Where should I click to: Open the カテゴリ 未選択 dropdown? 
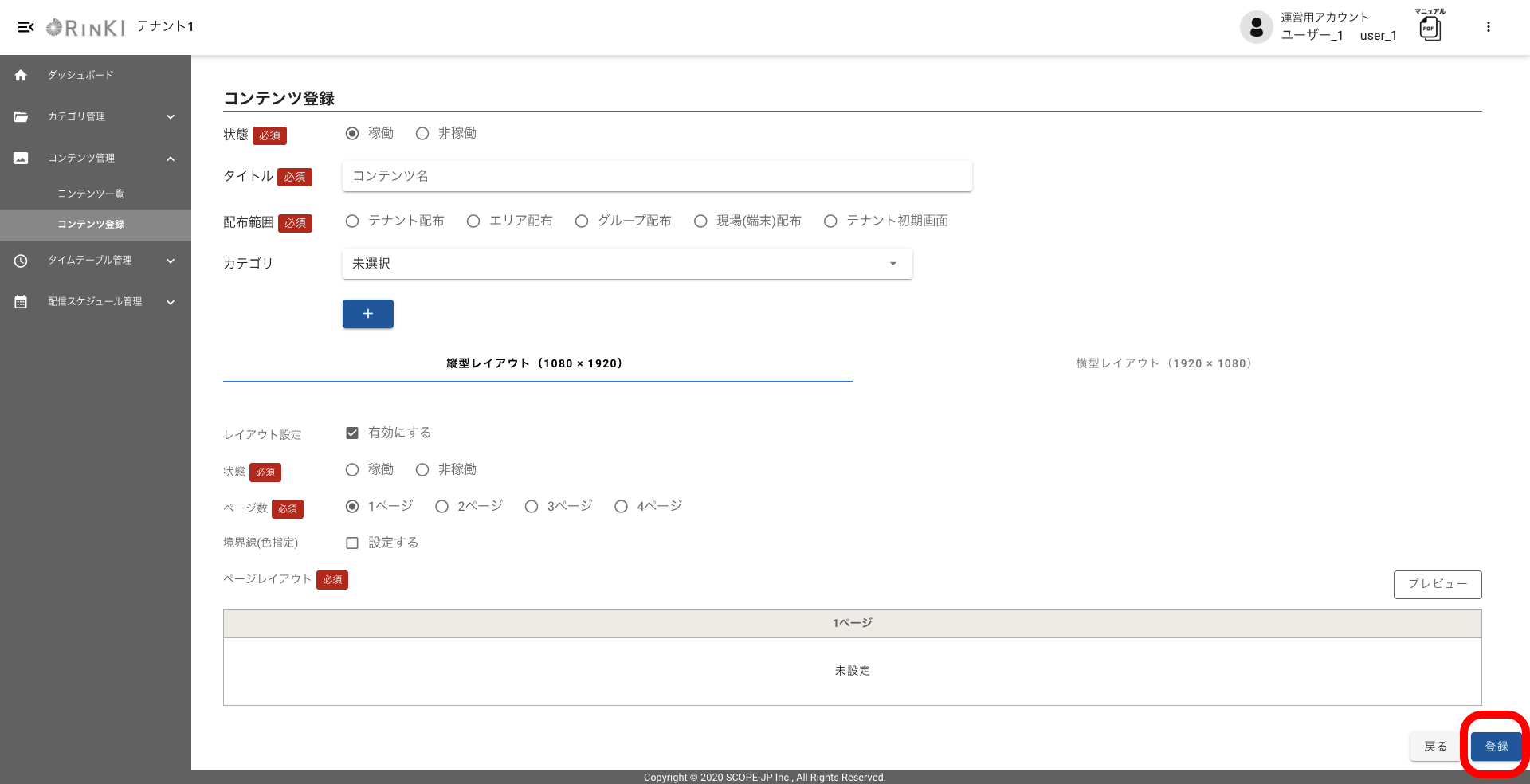tap(626, 264)
